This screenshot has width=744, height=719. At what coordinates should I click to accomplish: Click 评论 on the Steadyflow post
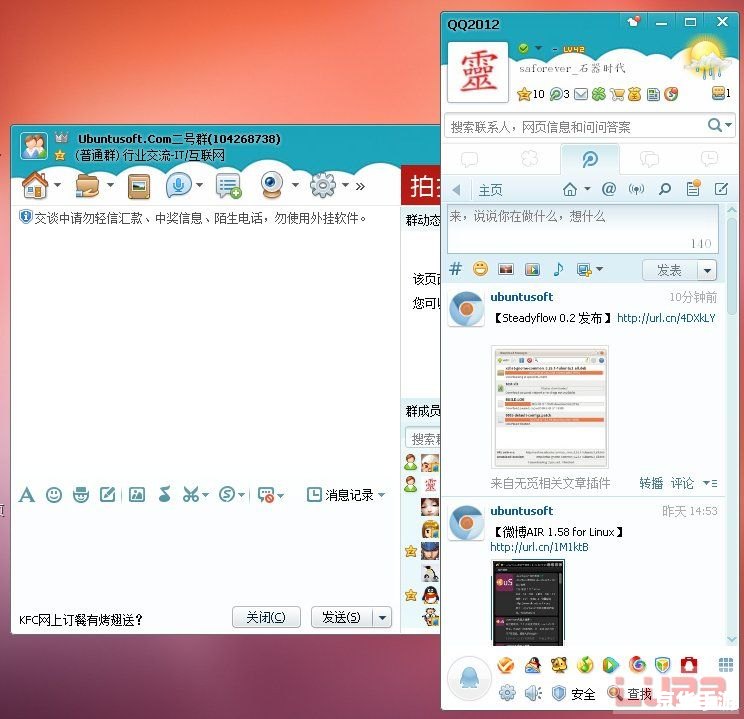(682, 483)
